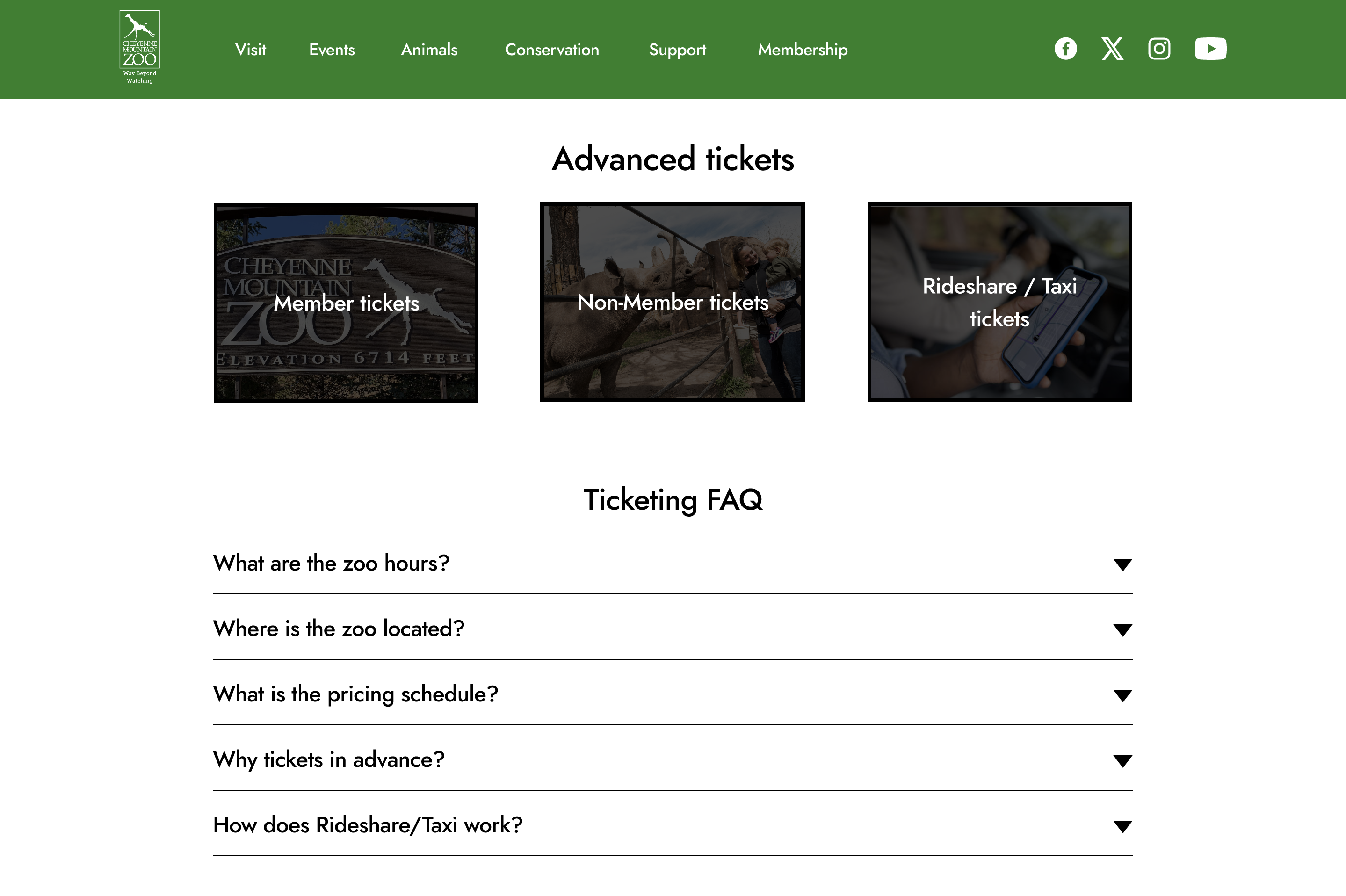
Task: Expand arrow for zoo hours question
Action: tap(1122, 564)
